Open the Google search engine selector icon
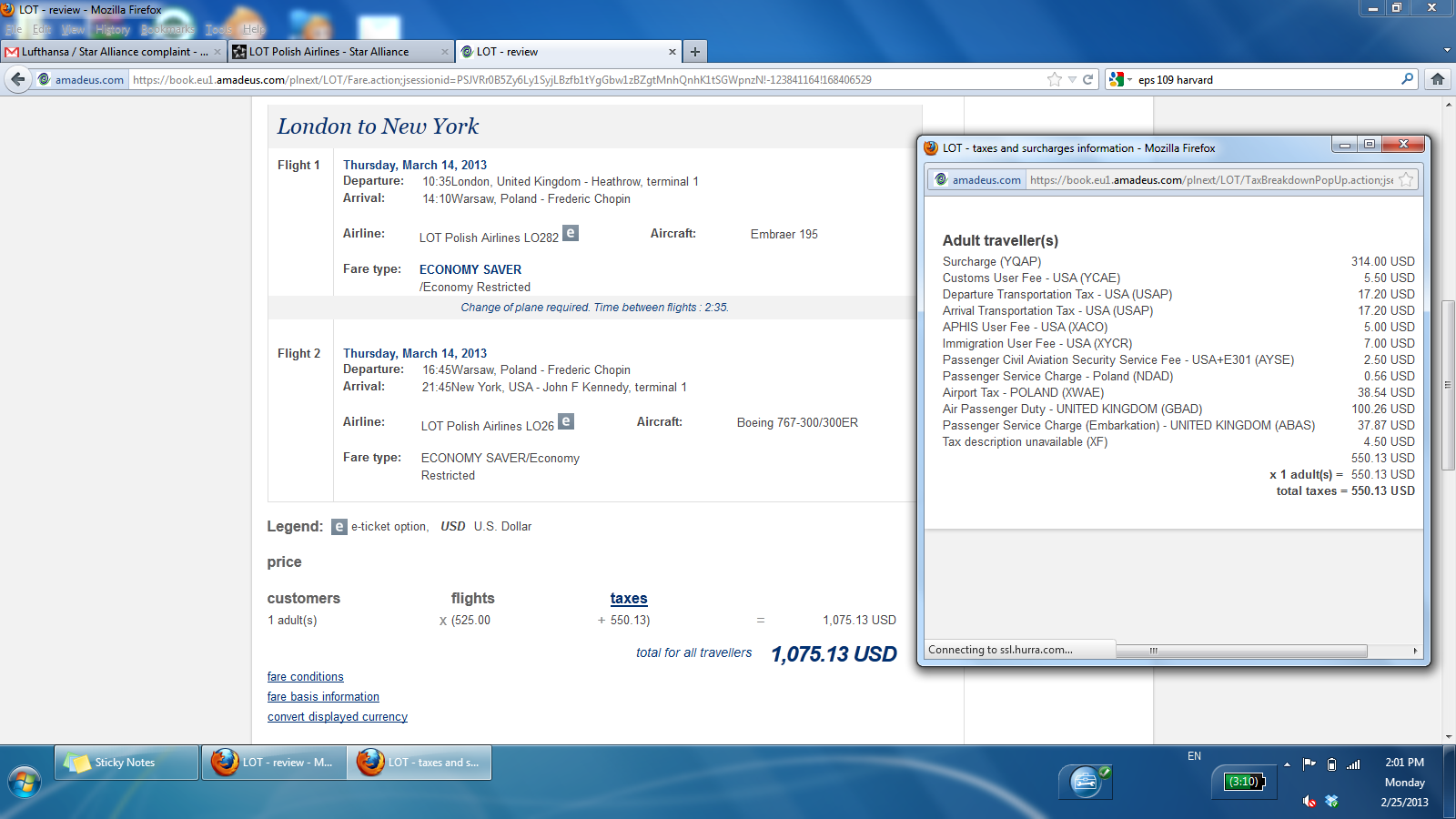 pos(1118,79)
